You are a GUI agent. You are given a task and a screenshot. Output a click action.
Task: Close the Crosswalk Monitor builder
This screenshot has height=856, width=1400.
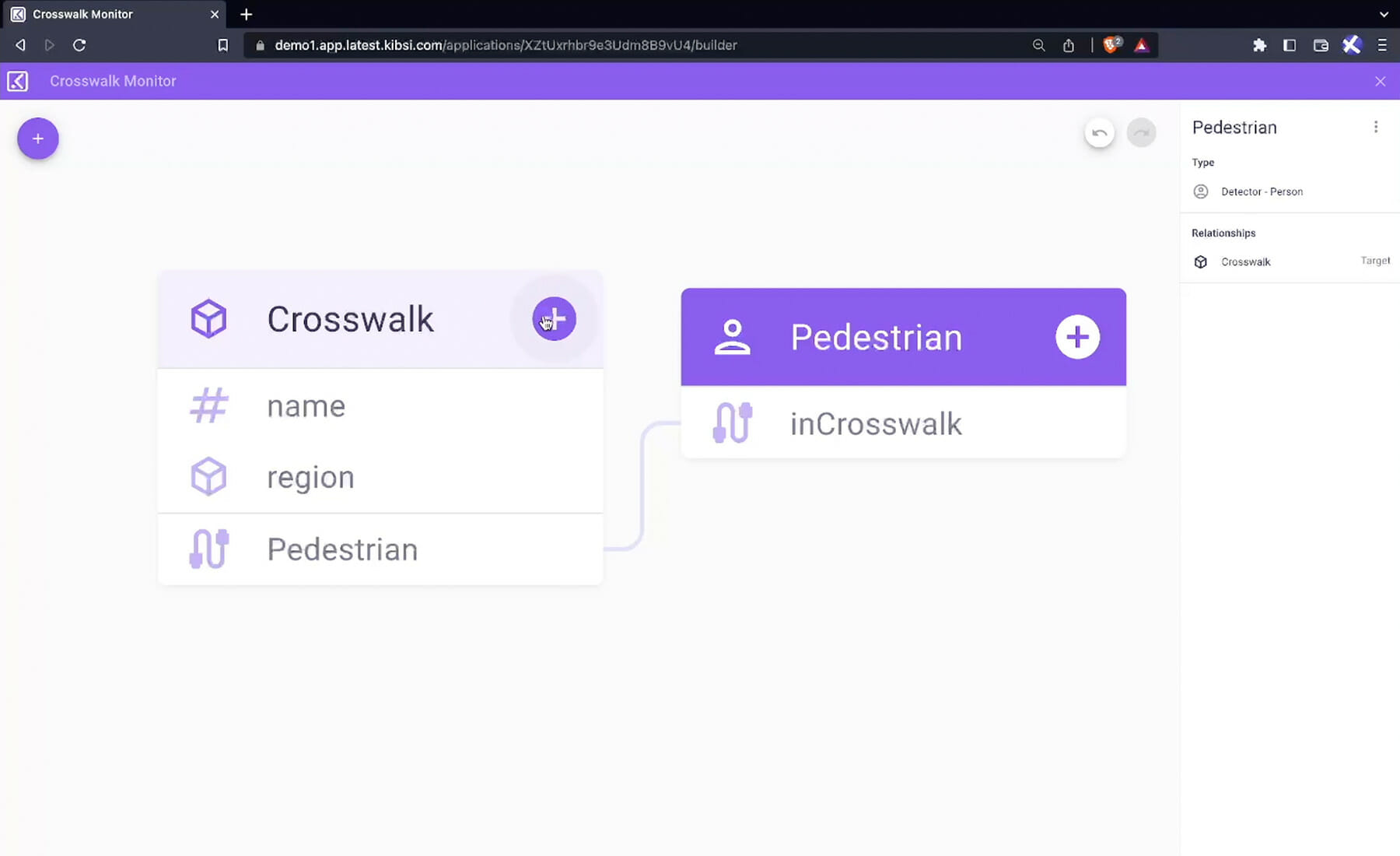point(1380,81)
